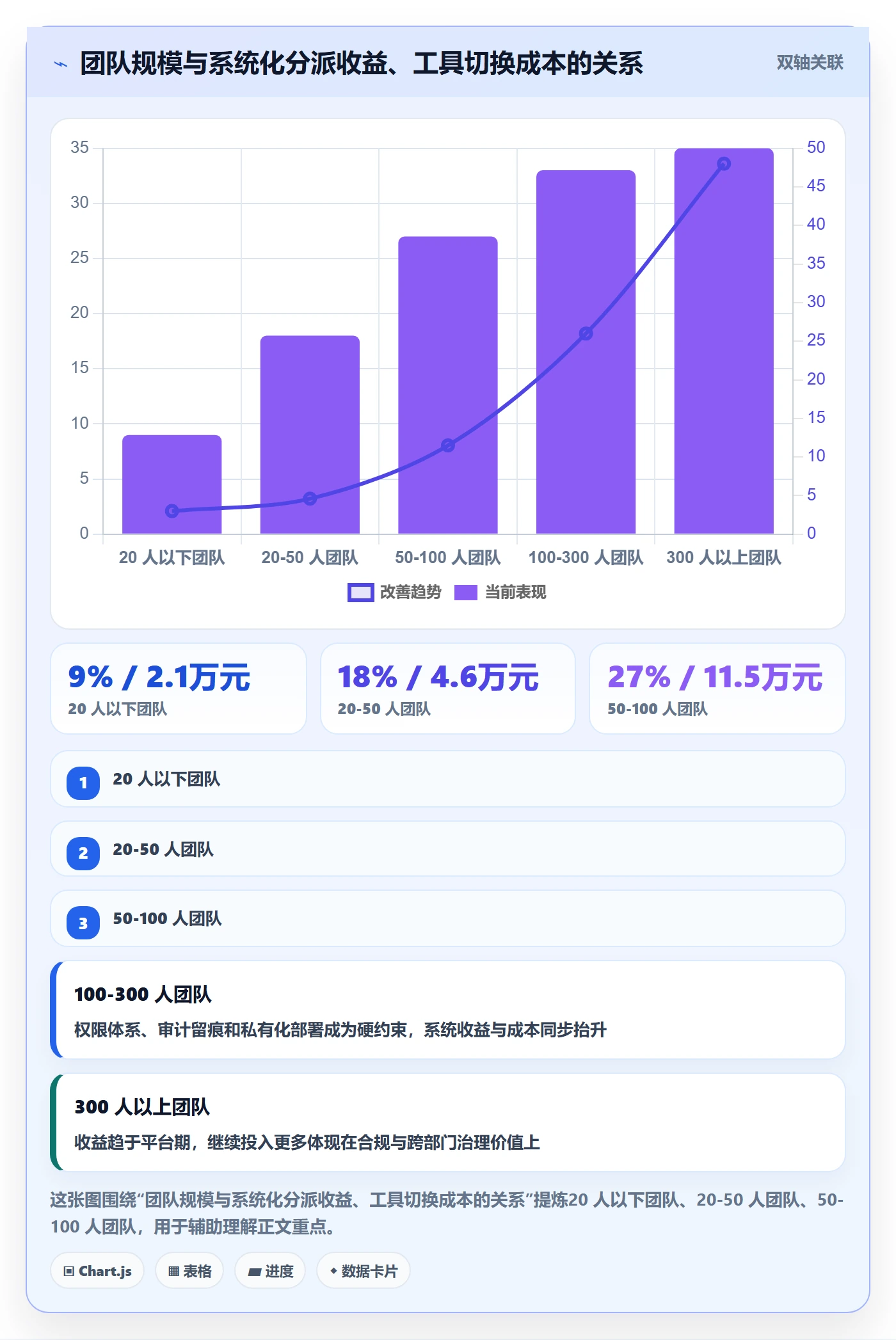Click the 当前表现 legend label

515,593
